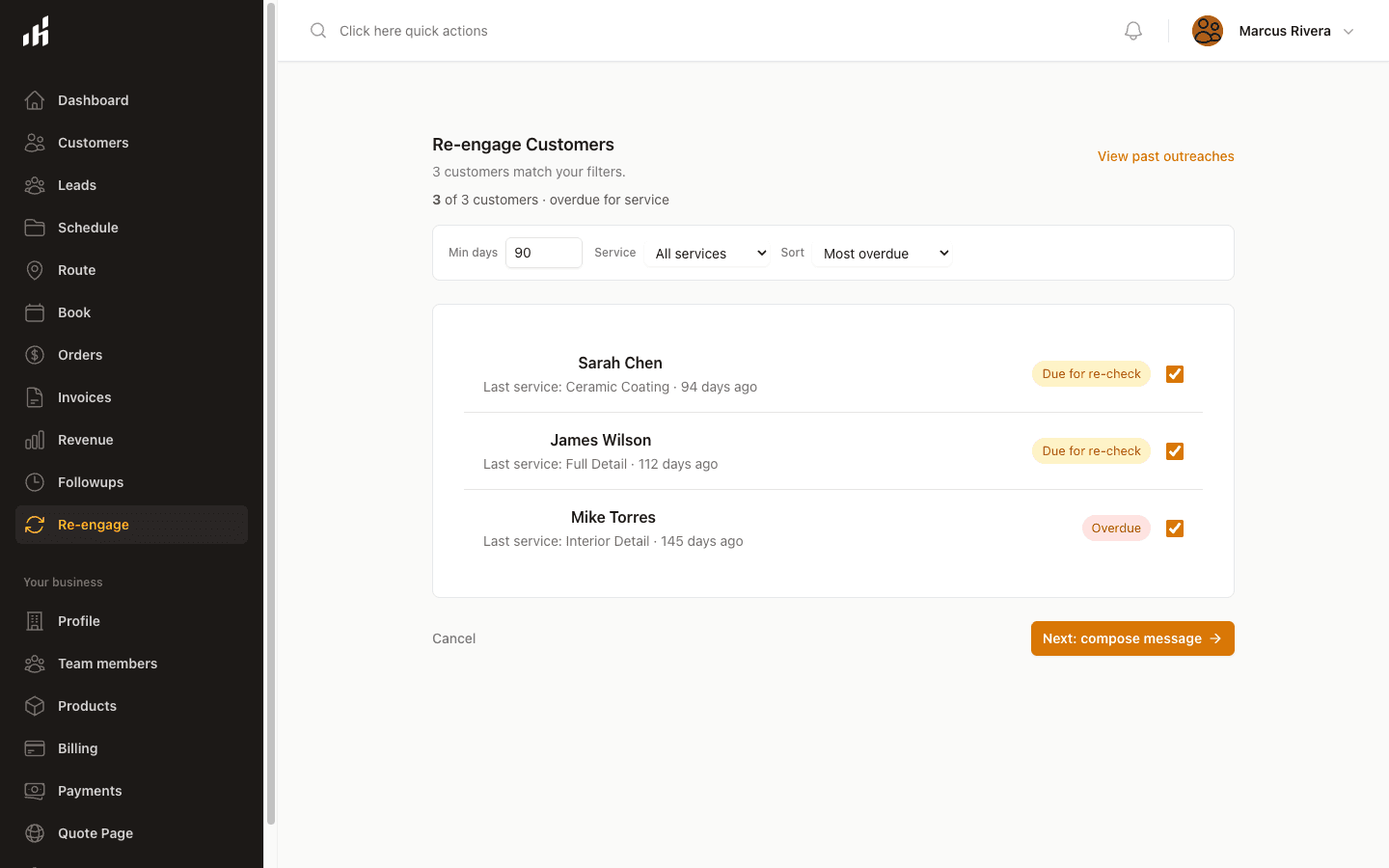Click the notification bell icon

pos(1132,30)
